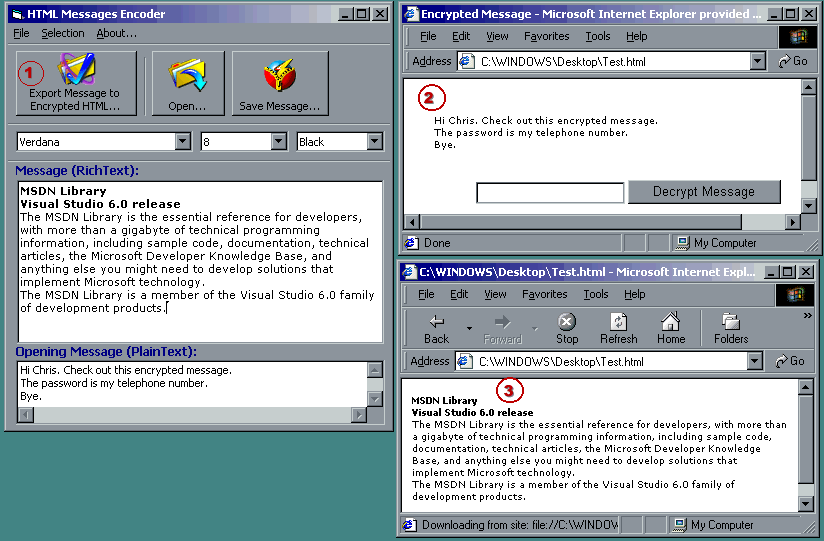Click right scroll arrow of Opening Message box
Screen dimensions: 824x541
(x=359, y=415)
